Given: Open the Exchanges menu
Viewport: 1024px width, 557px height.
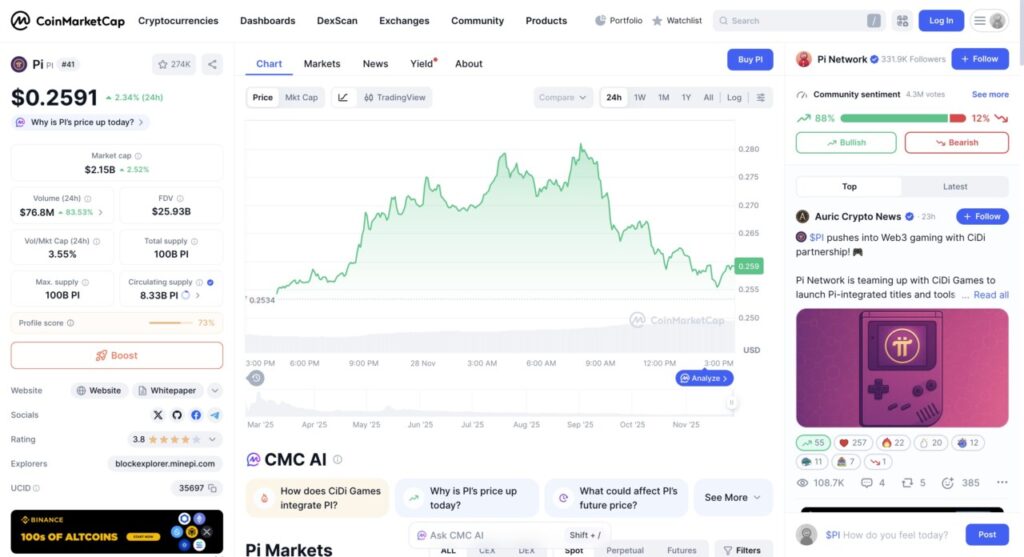Looking at the screenshot, I should pyautogui.click(x=404, y=21).
